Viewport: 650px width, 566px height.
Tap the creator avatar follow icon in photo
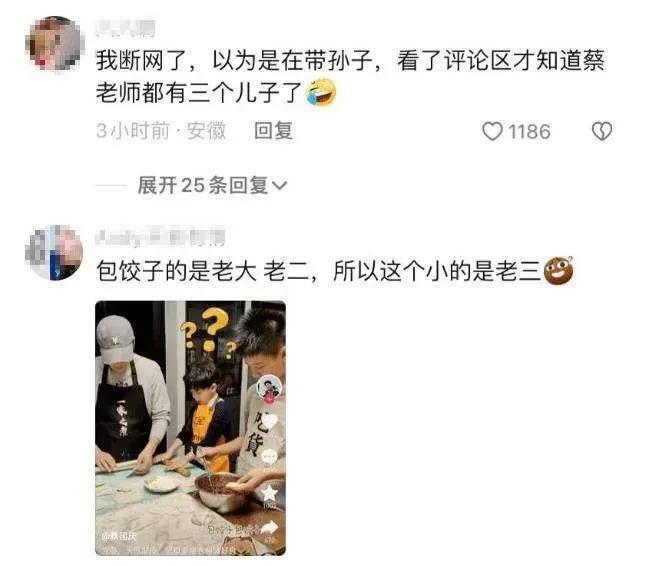click(x=269, y=389)
